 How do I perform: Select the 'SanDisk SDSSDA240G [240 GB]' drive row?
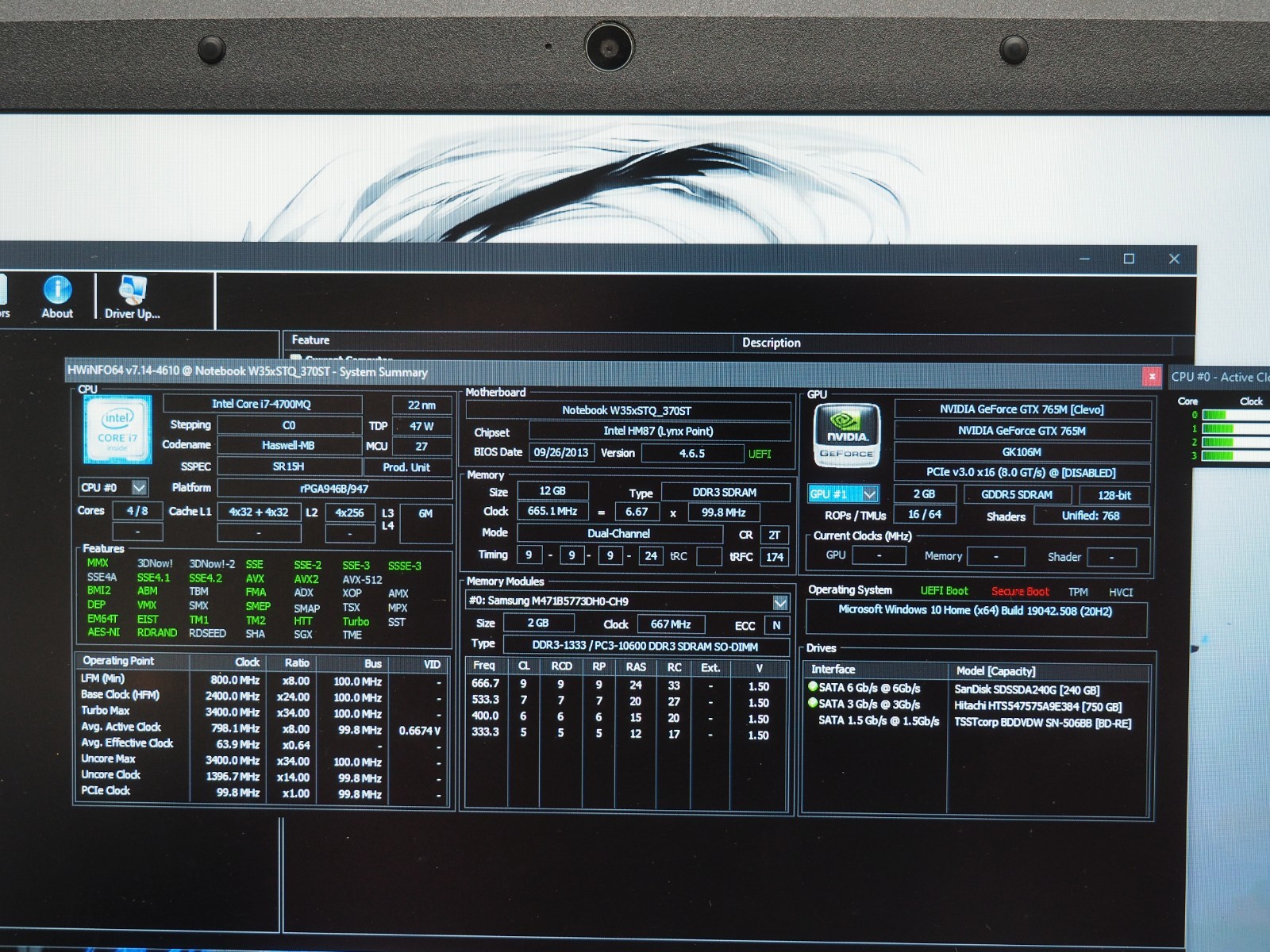[x=977, y=689]
